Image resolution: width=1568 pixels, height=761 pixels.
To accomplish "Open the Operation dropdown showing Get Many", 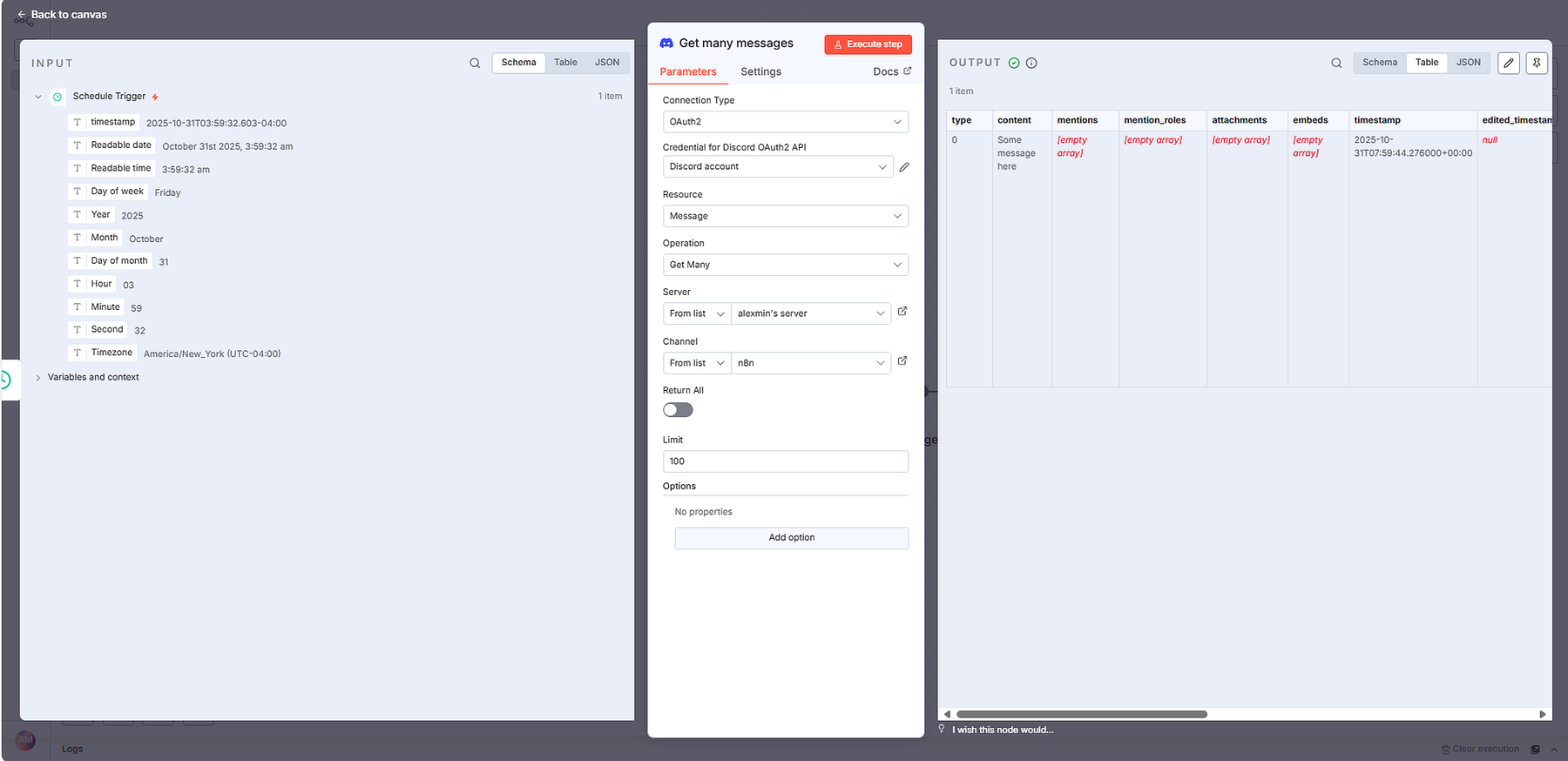I will 785,265.
